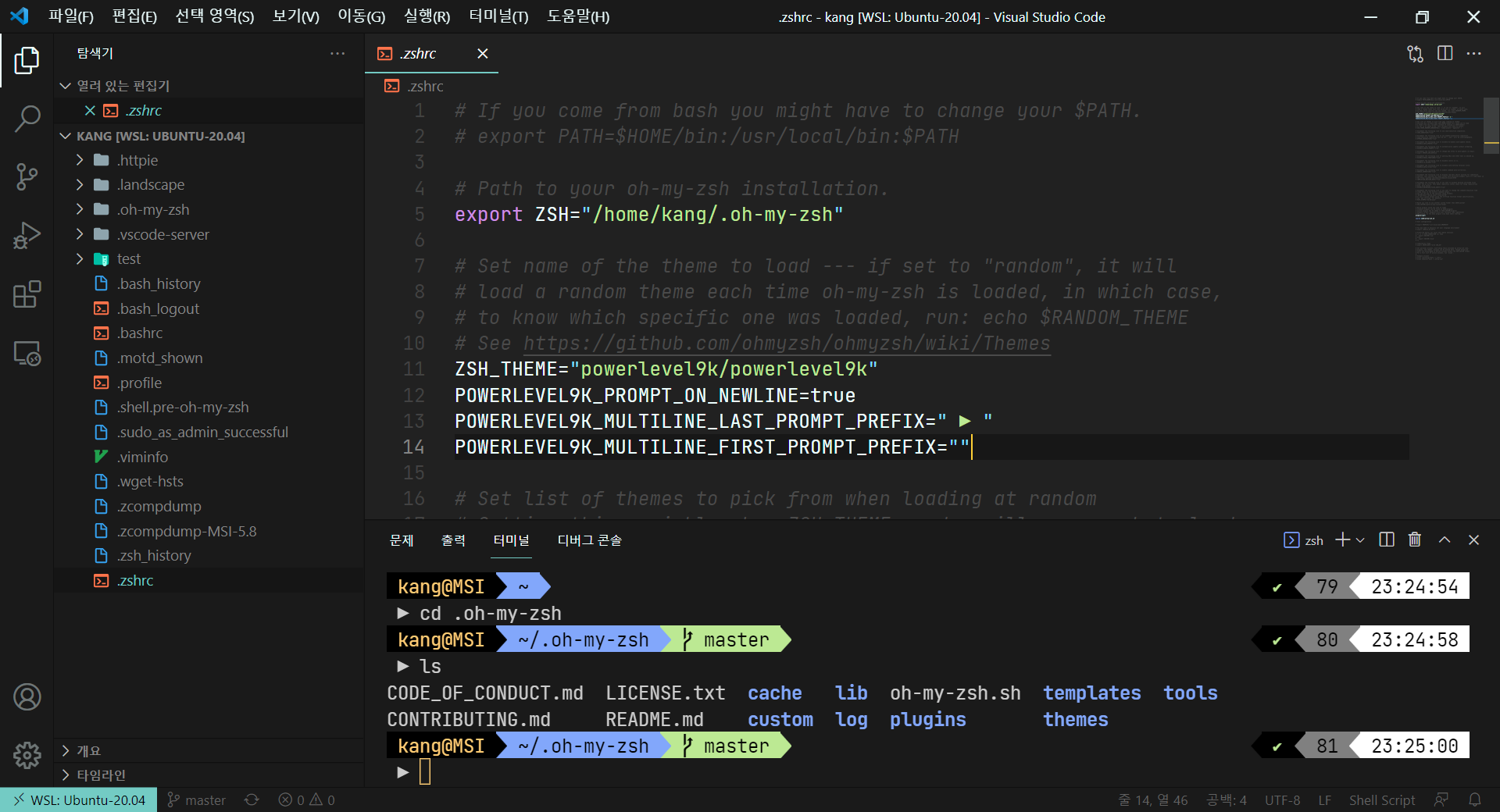Switch to the 출력 tab
The height and width of the screenshot is (812, 1500).
click(x=452, y=540)
